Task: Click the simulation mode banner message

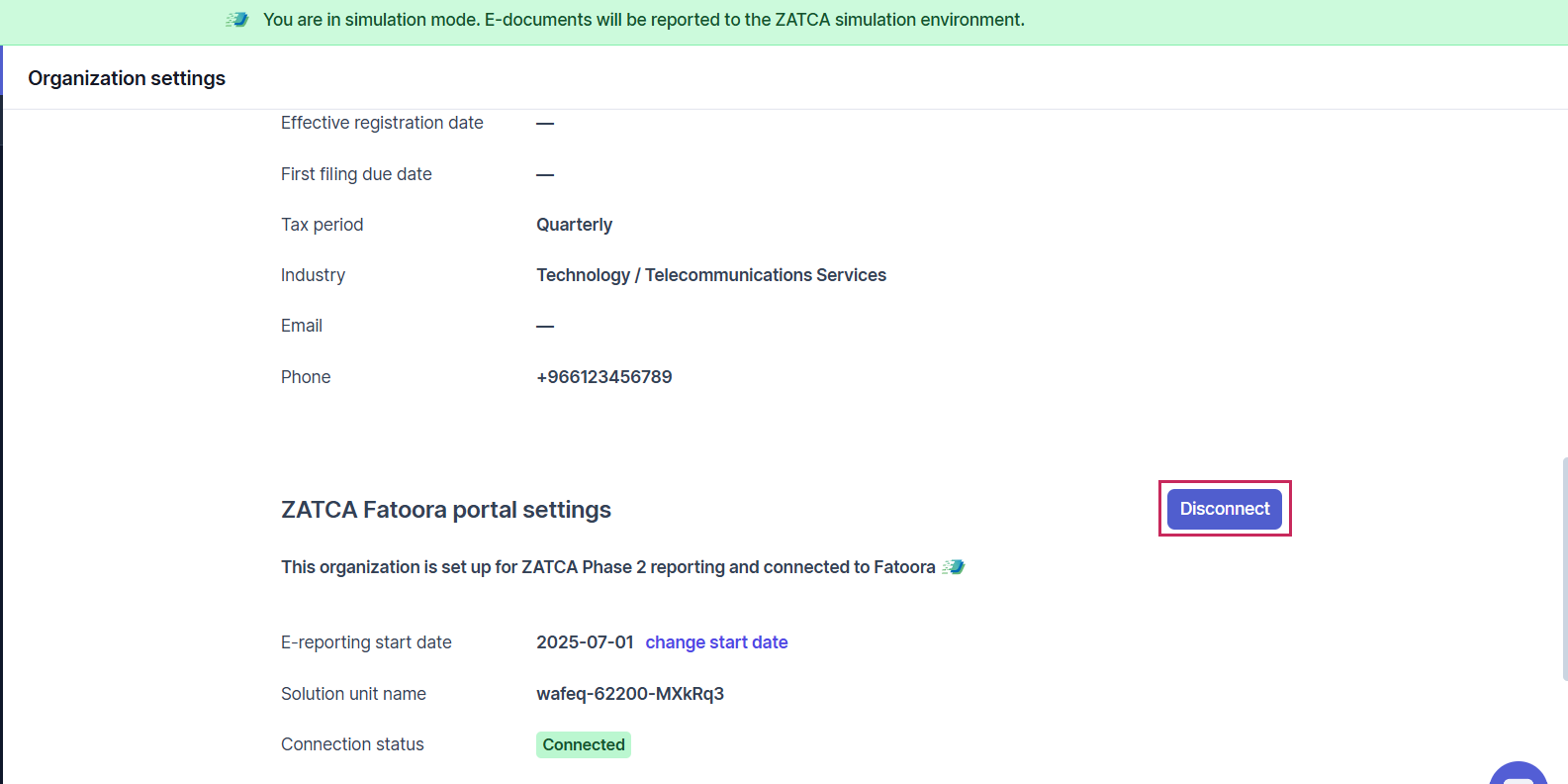Action: [x=644, y=20]
